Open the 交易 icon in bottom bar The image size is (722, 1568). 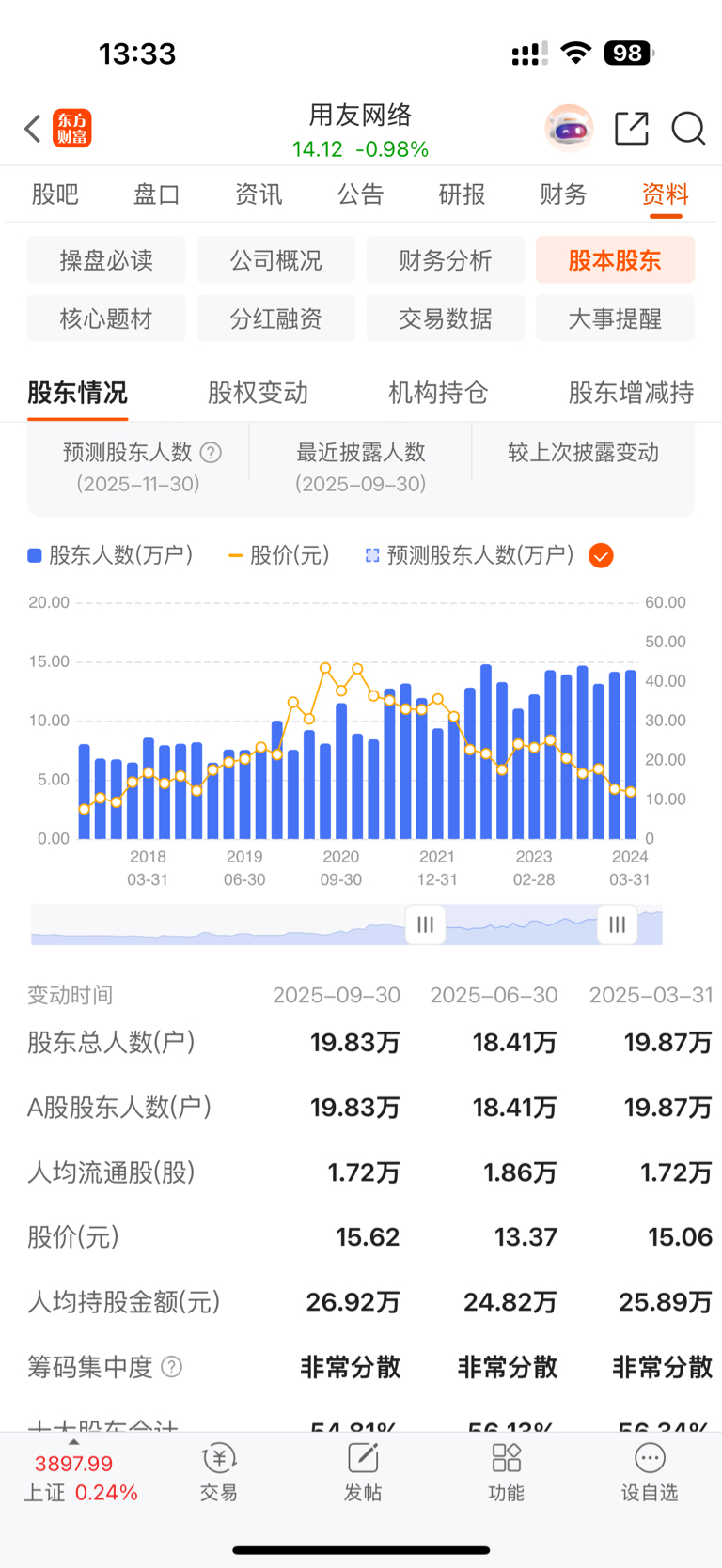point(219,1472)
